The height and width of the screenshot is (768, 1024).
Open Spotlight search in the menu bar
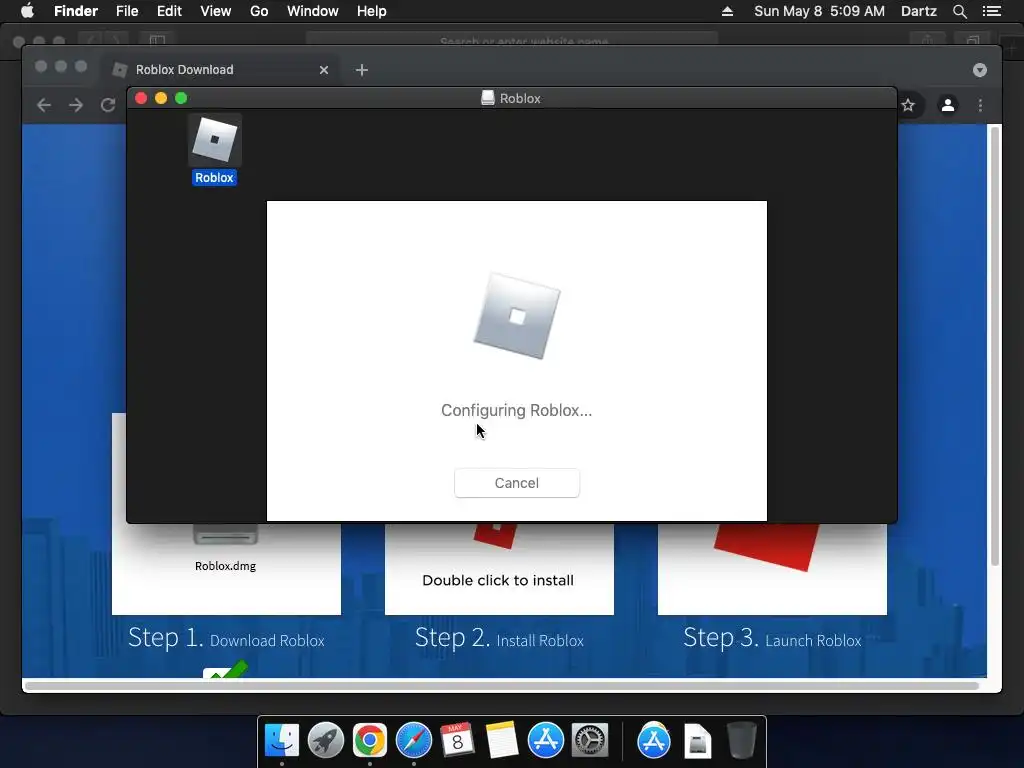(x=959, y=11)
